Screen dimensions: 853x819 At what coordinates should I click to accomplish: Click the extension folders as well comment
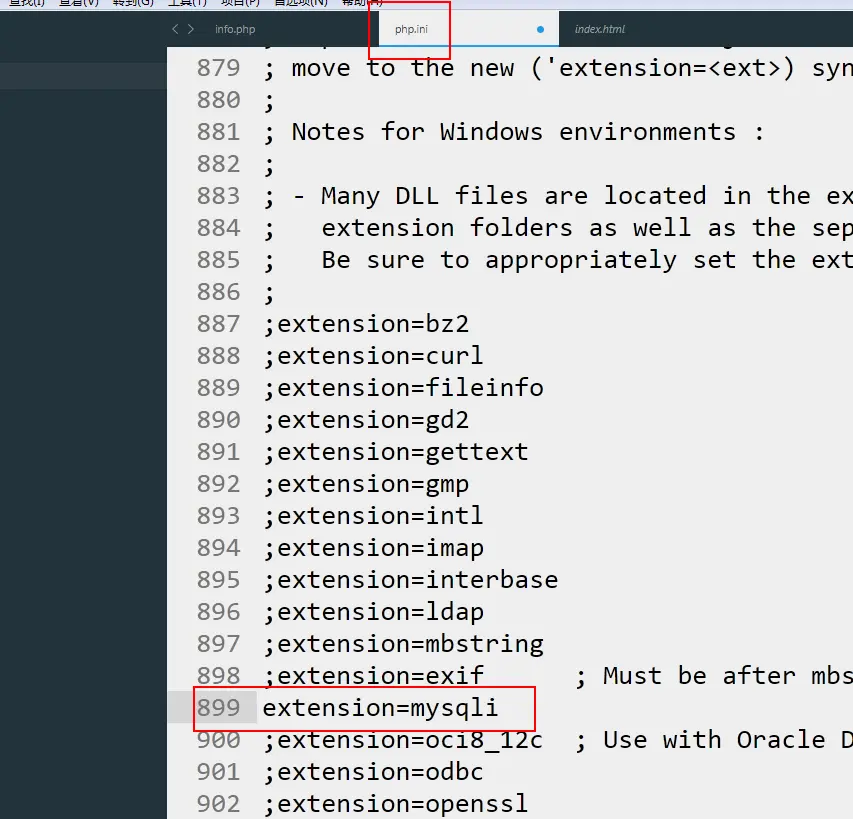point(558,228)
